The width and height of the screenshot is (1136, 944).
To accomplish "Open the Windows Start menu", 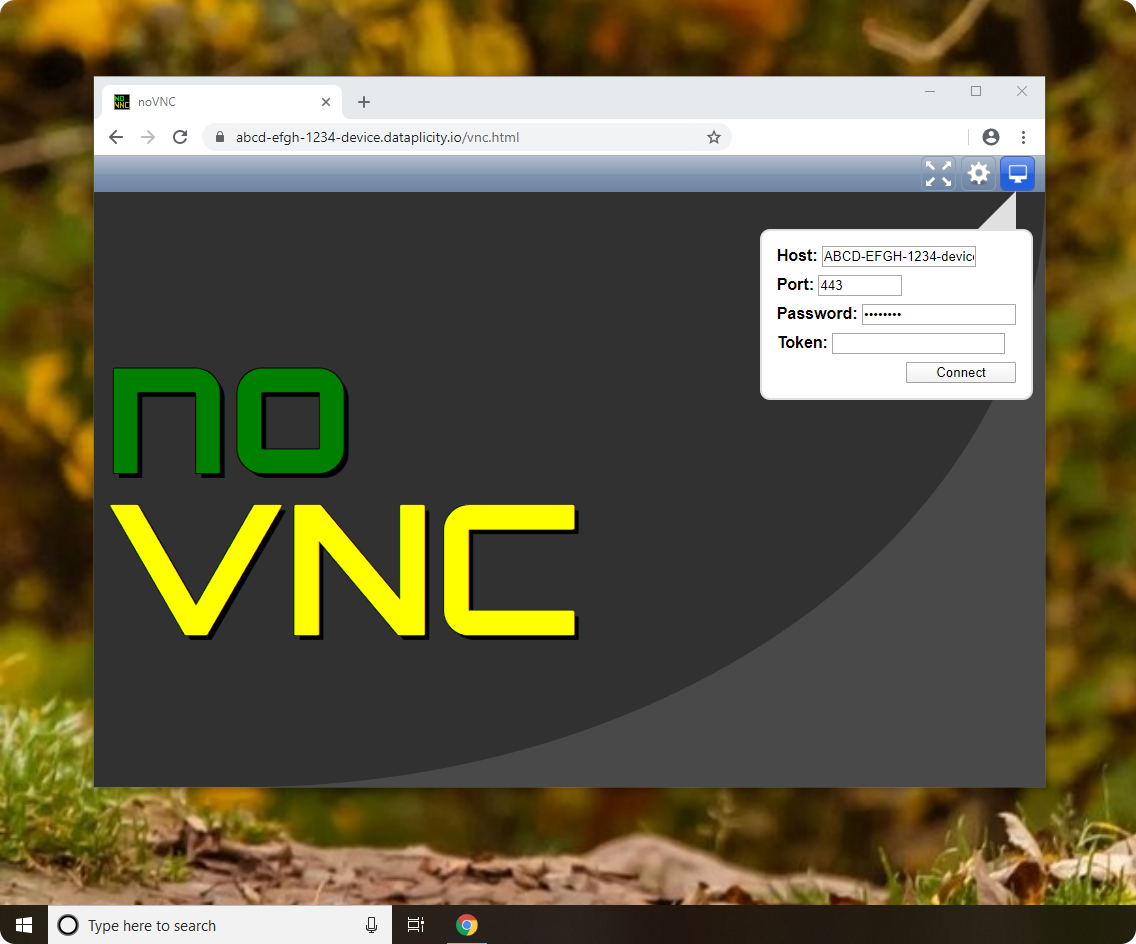I will [x=24, y=925].
